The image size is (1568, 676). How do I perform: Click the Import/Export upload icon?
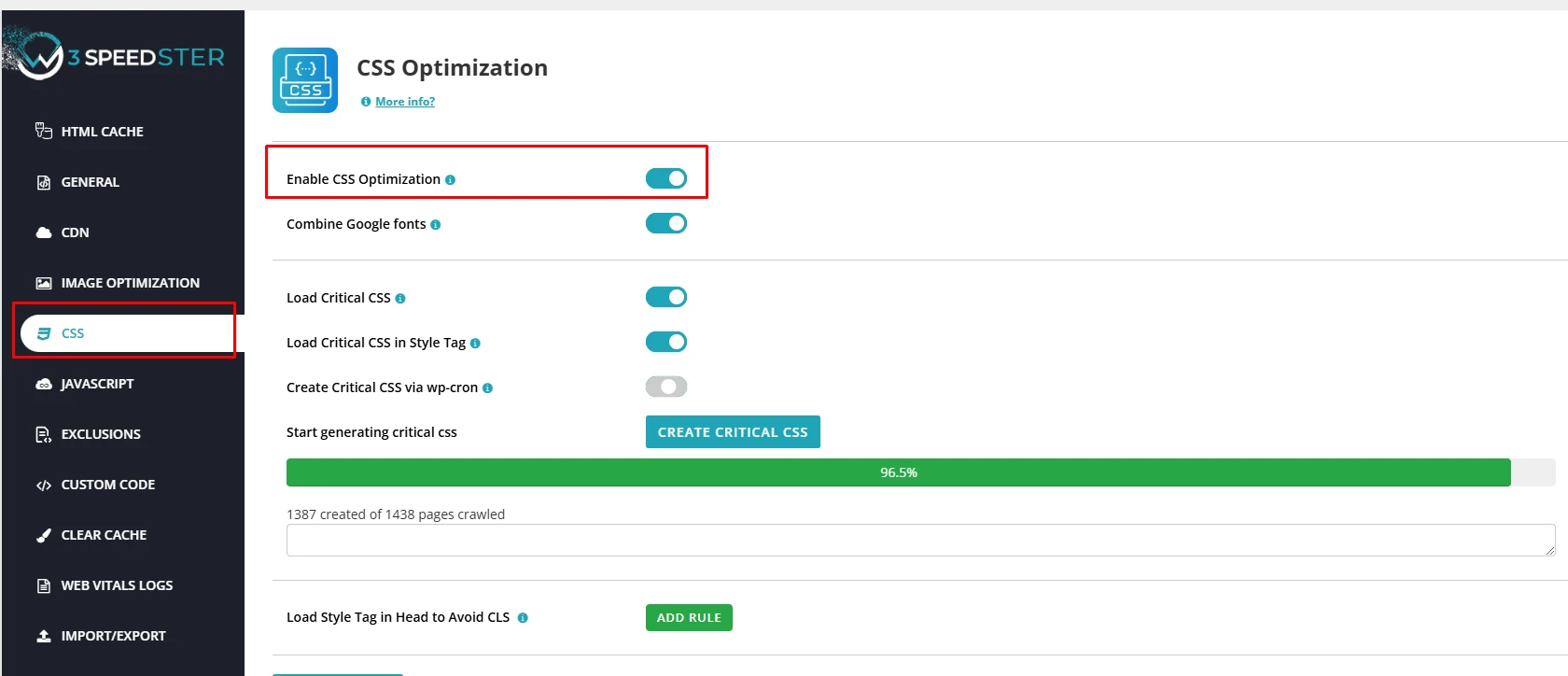pyautogui.click(x=44, y=636)
